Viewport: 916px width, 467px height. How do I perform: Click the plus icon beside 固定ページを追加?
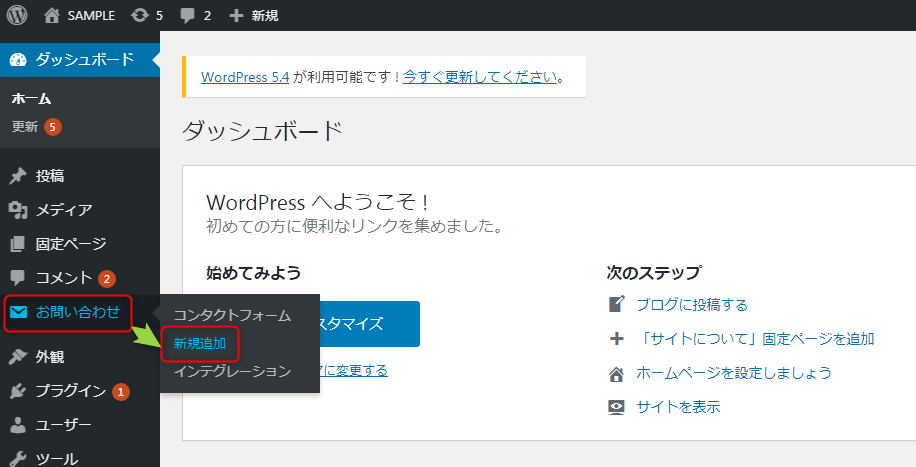click(x=616, y=338)
